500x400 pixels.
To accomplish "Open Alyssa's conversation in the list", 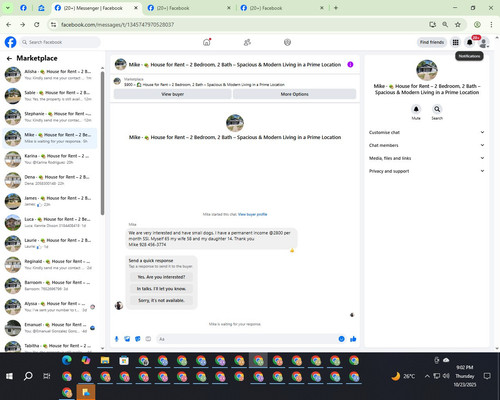I will click(50, 307).
